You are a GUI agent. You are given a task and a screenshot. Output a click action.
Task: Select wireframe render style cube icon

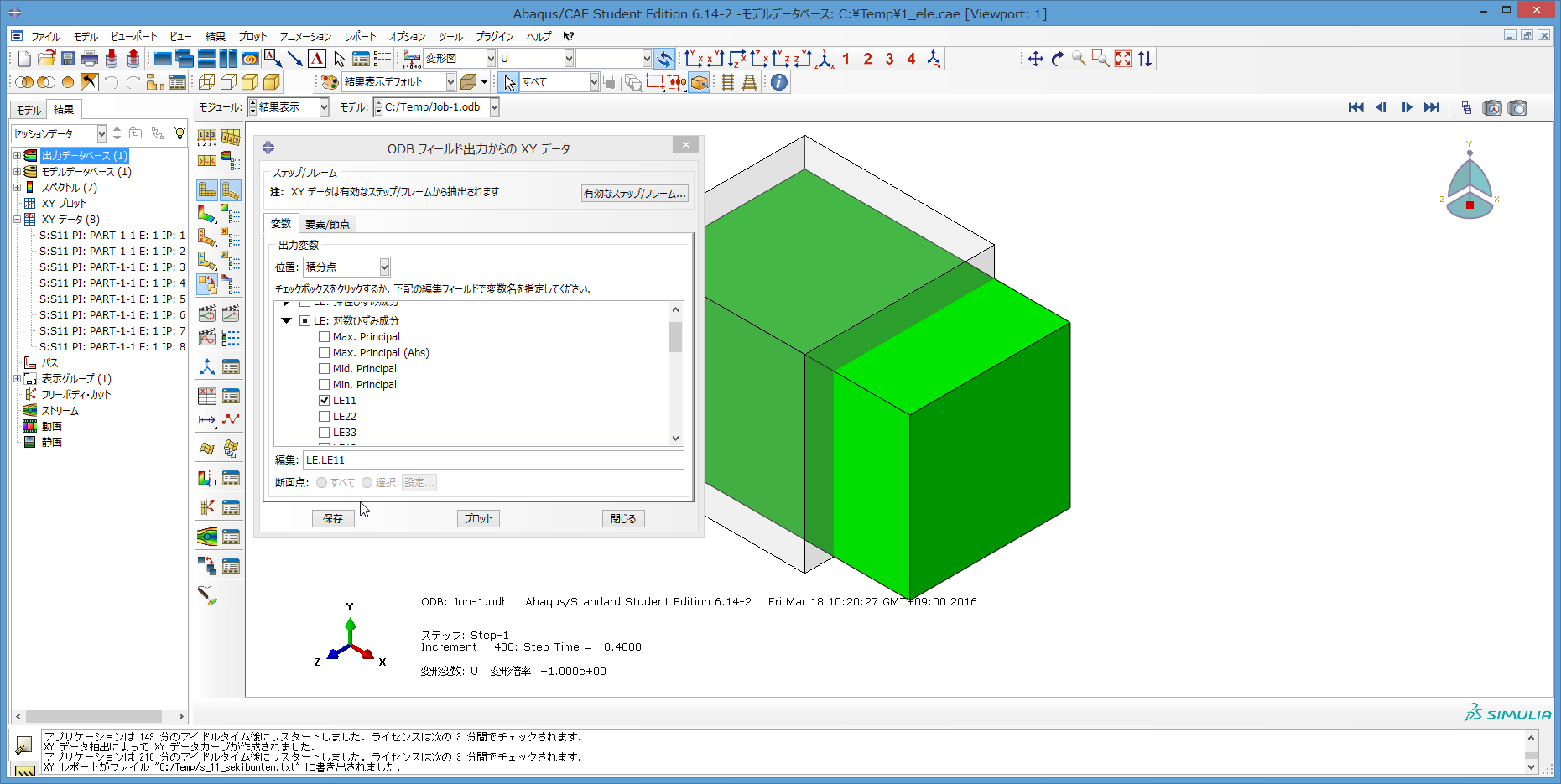[x=206, y=82]
